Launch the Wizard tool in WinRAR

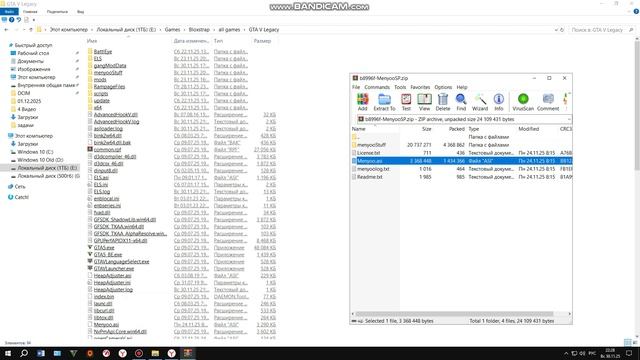coord(480,102)
